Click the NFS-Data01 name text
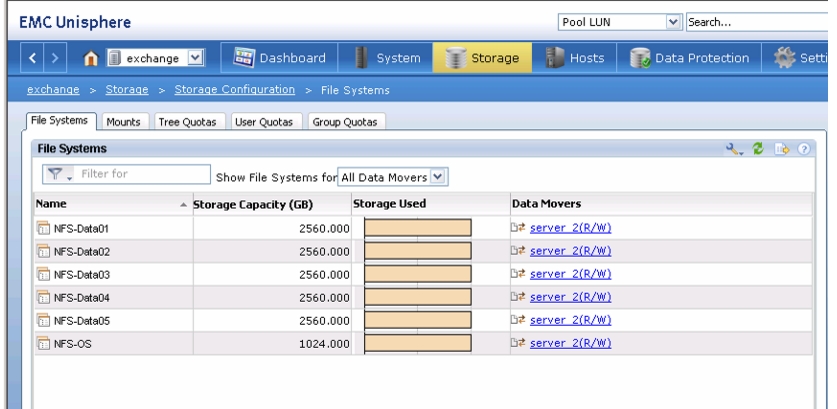This screenshot has height=409, width=837. 81,229
